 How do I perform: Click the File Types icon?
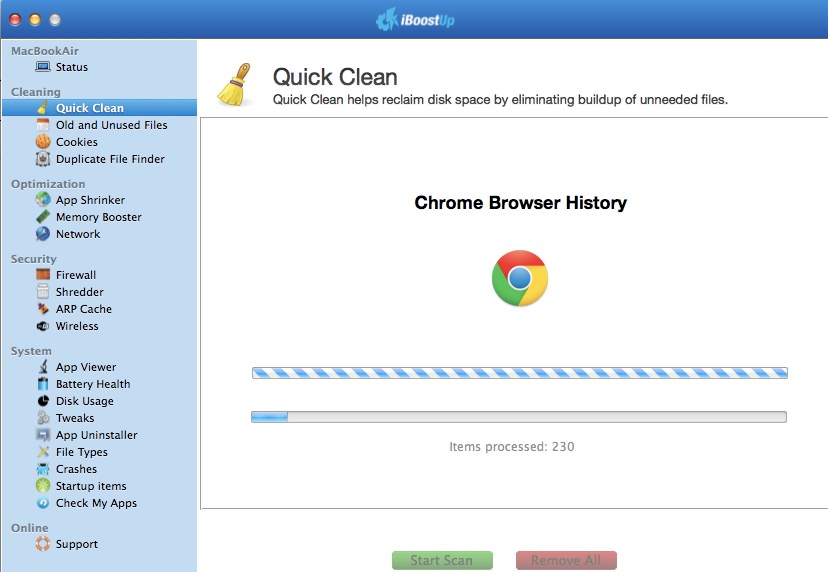click(43, 452)
